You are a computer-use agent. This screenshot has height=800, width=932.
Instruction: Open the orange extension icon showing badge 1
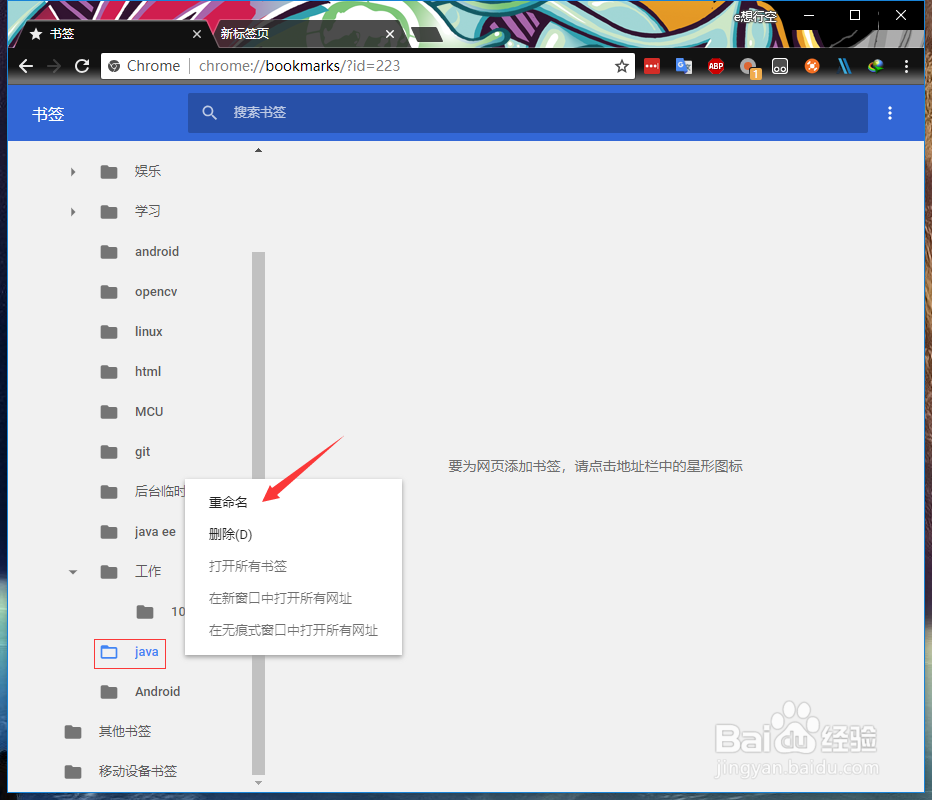[748, 66]
